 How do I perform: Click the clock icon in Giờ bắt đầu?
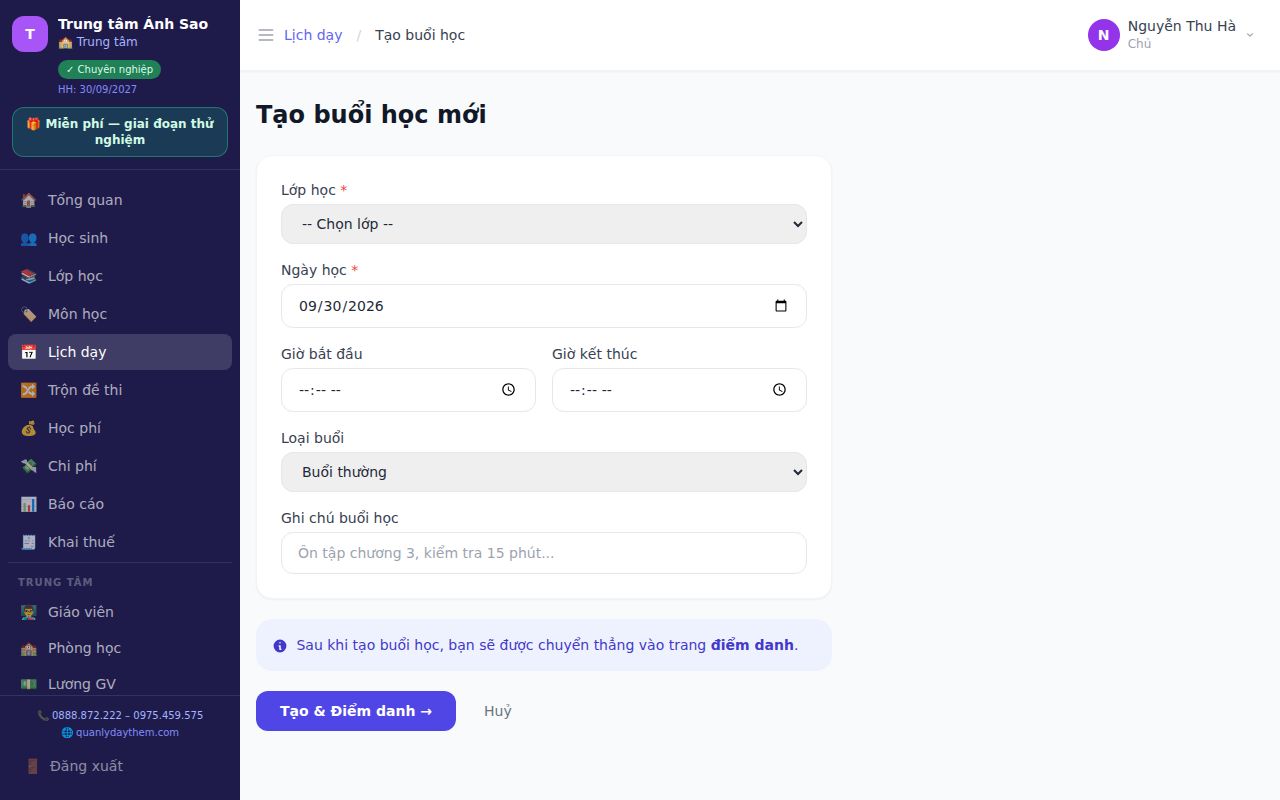coord(508,390)
